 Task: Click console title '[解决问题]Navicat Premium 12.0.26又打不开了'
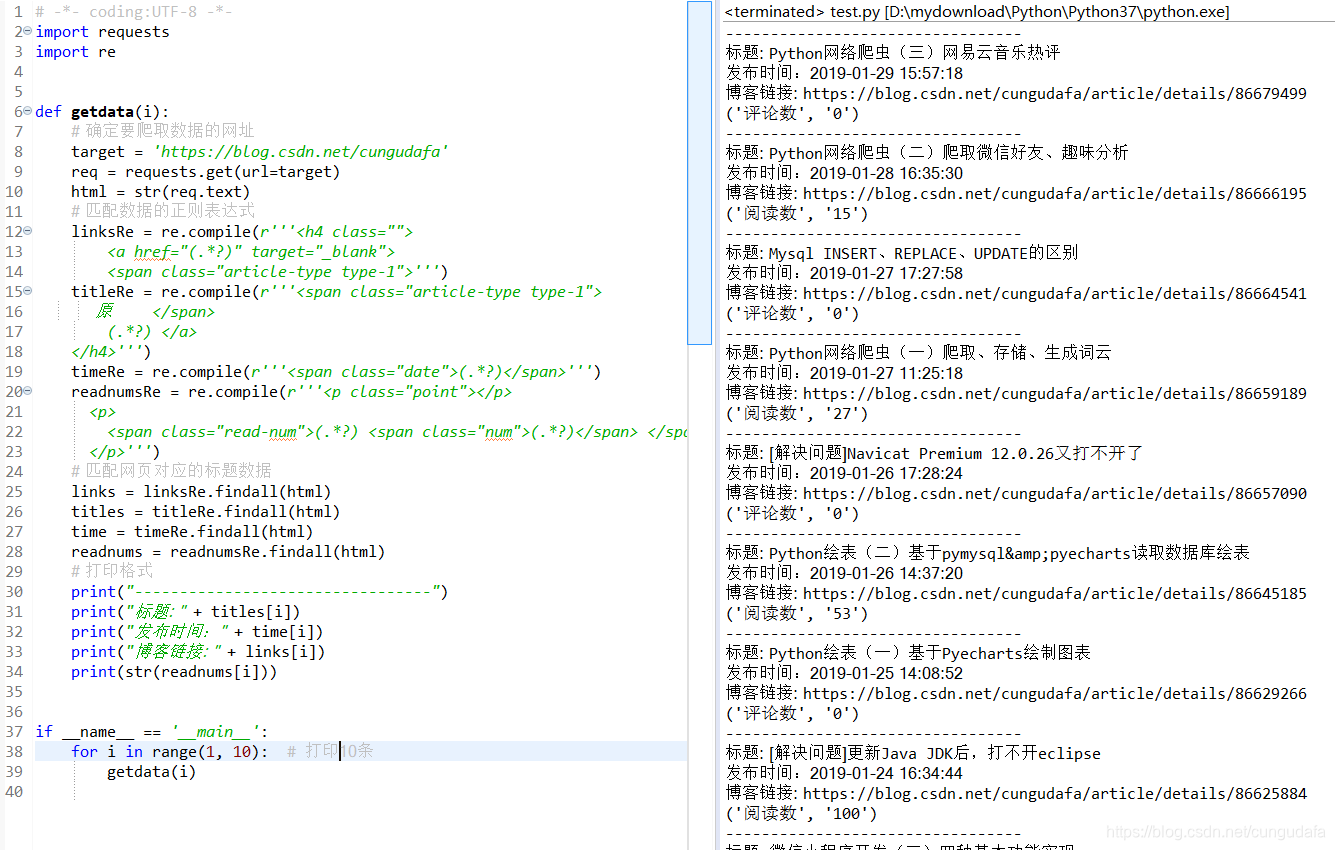tap(955, 453)
